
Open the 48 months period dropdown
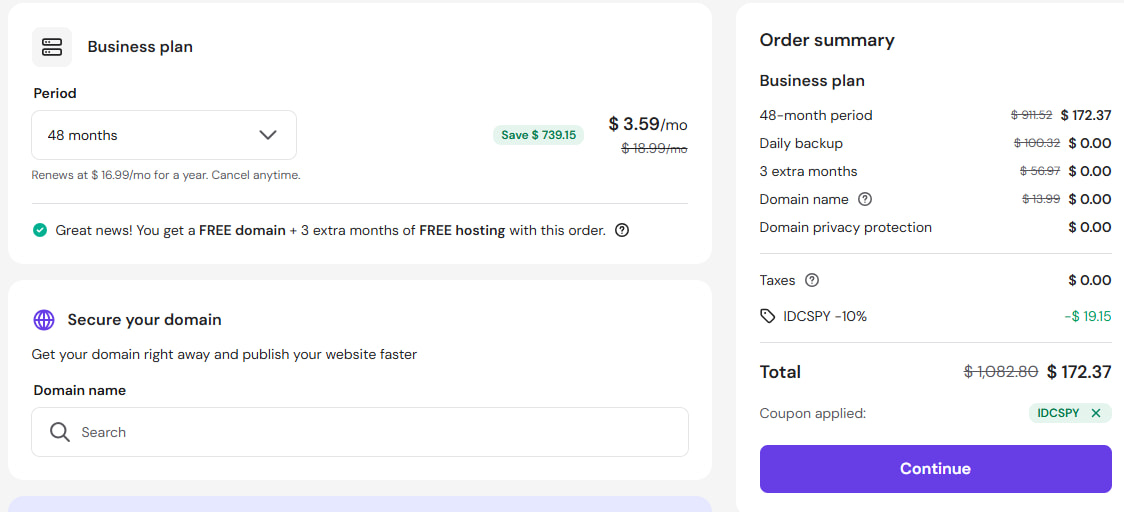[x=163, y=135]
